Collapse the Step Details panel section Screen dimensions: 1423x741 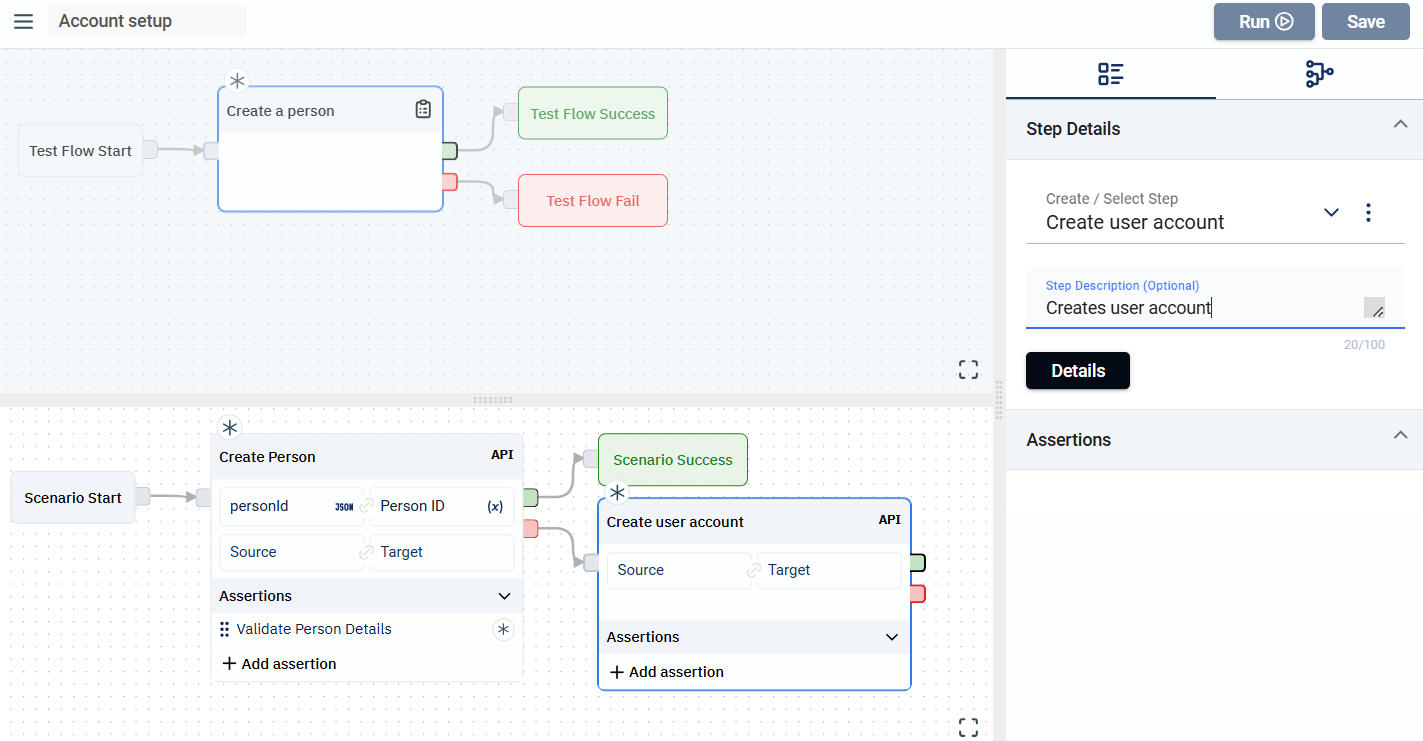(x=1400, y=125)
